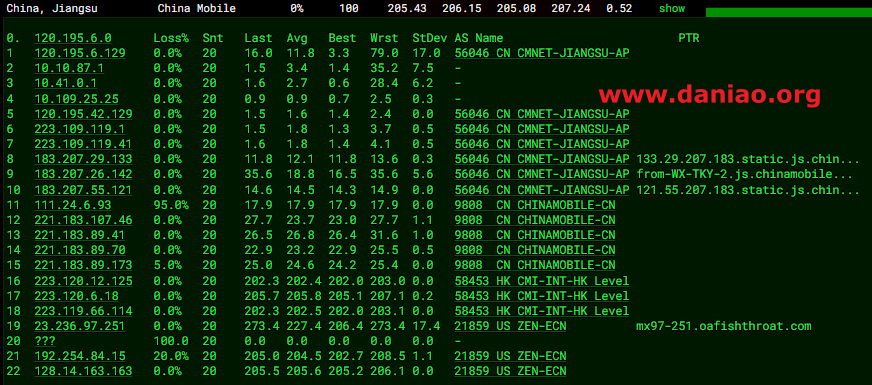Open AS link 21859 ZEN-ECN in hop 19
This screenshot has height=385, width=872.
click(511, 325)
